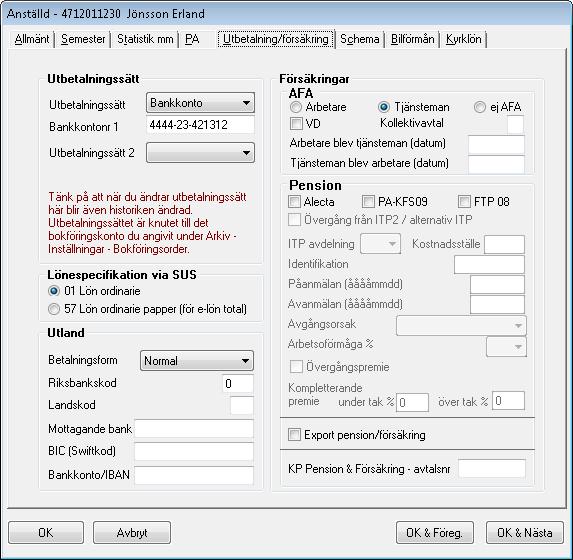Image resolution: width=573 pixels, height=560 pixels.
Task: Tick the VD checkbox
Action: (x=296, y=124)
